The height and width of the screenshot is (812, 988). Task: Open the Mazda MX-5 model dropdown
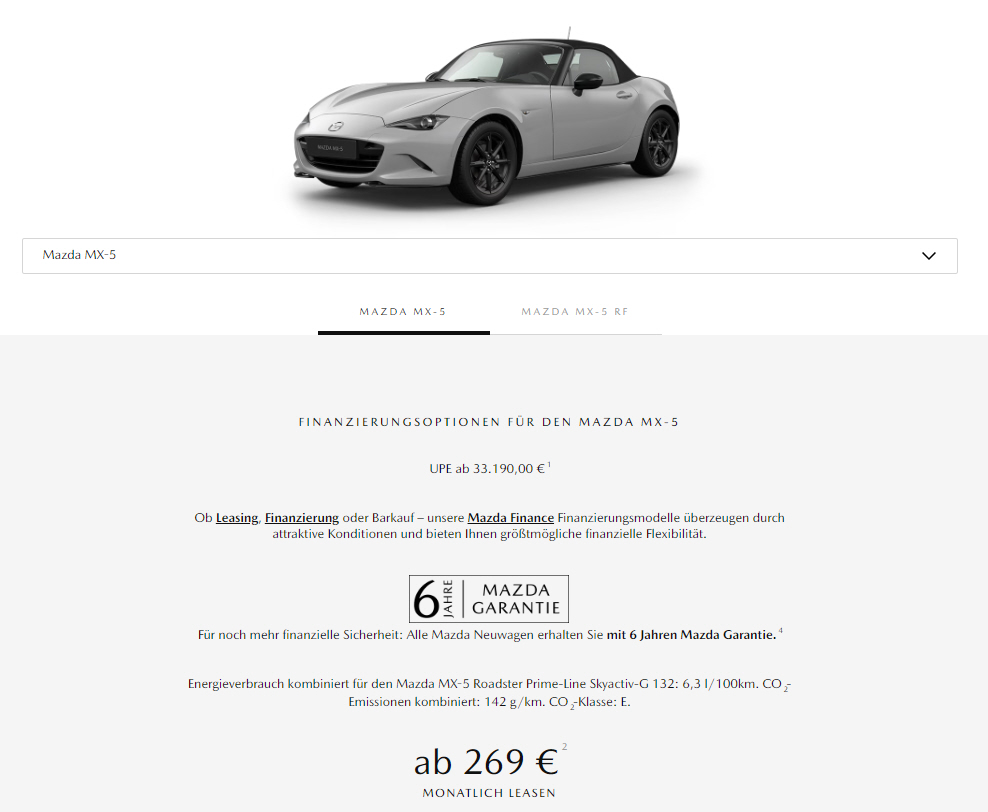[x=490, y=256]
